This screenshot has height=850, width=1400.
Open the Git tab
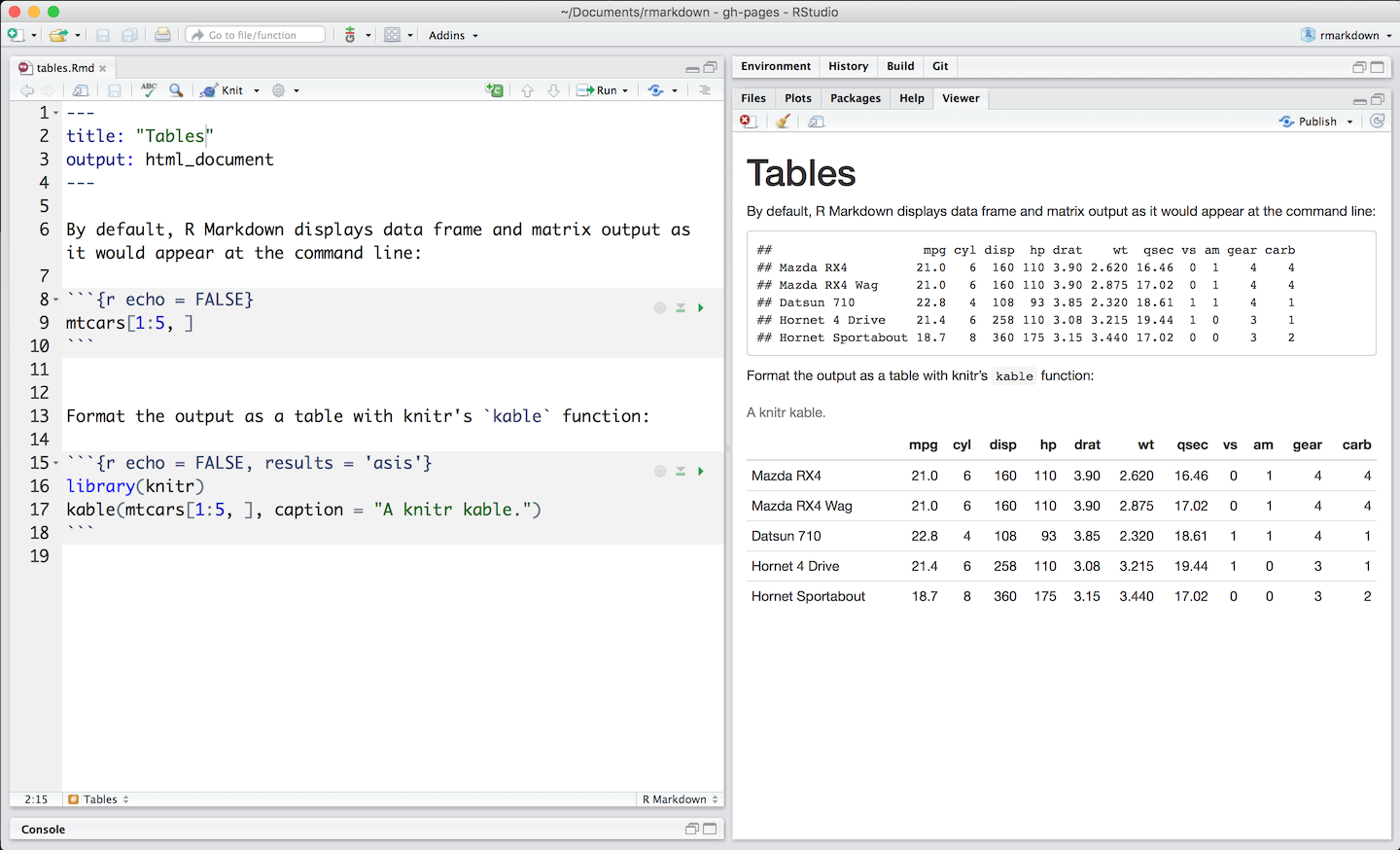940,66
